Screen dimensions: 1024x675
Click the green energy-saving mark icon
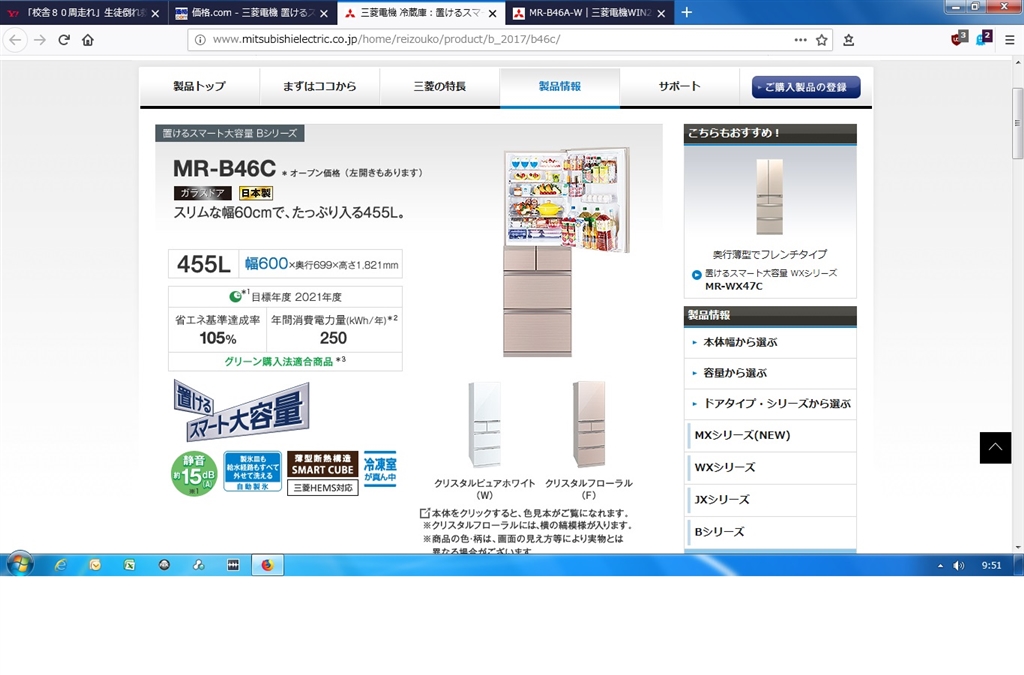pos(235,296)
